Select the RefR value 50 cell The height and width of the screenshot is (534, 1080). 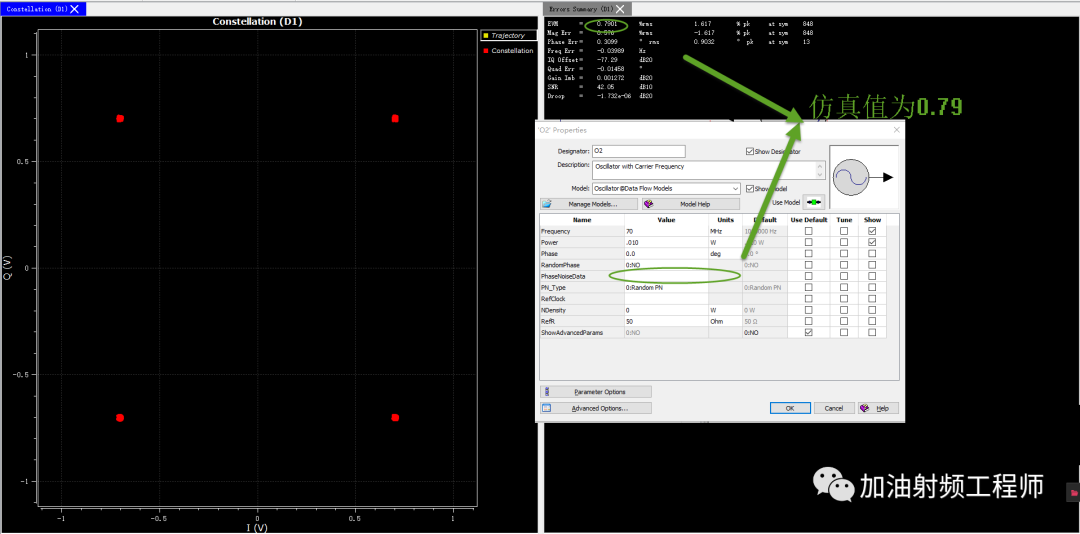666,321
